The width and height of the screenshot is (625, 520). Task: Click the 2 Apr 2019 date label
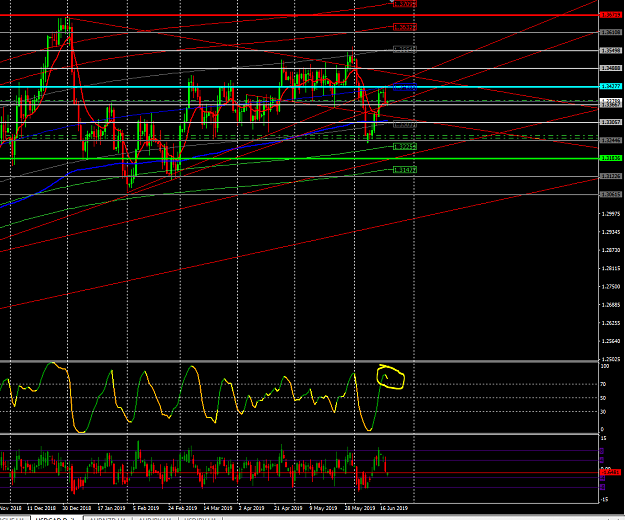[251, 508]
